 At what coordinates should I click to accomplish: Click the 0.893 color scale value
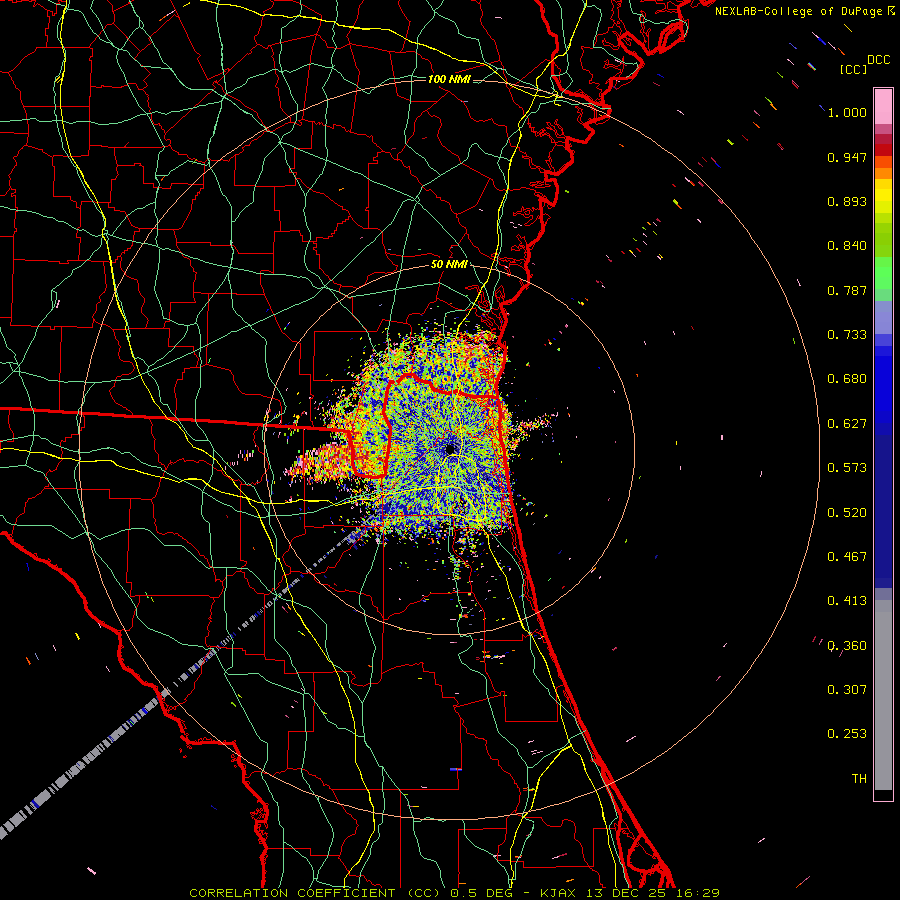coord(847,201)
